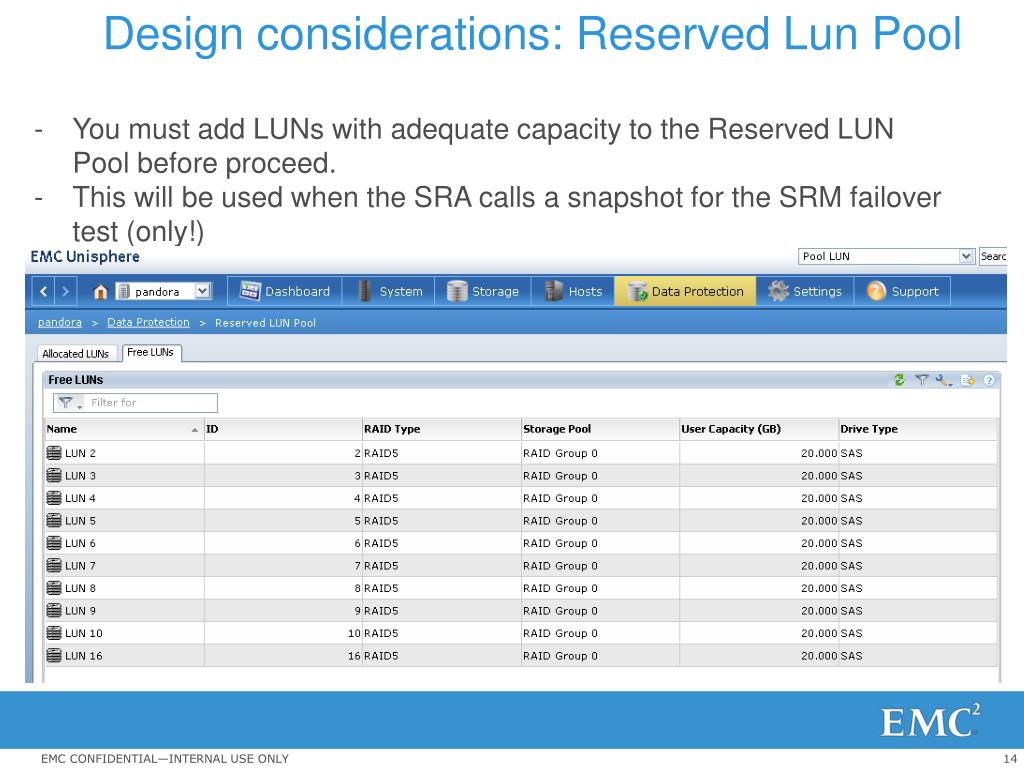Click the LUN 6 disk icon
The width and height of the screenshot is (1024, 768).
pos(54,543)
